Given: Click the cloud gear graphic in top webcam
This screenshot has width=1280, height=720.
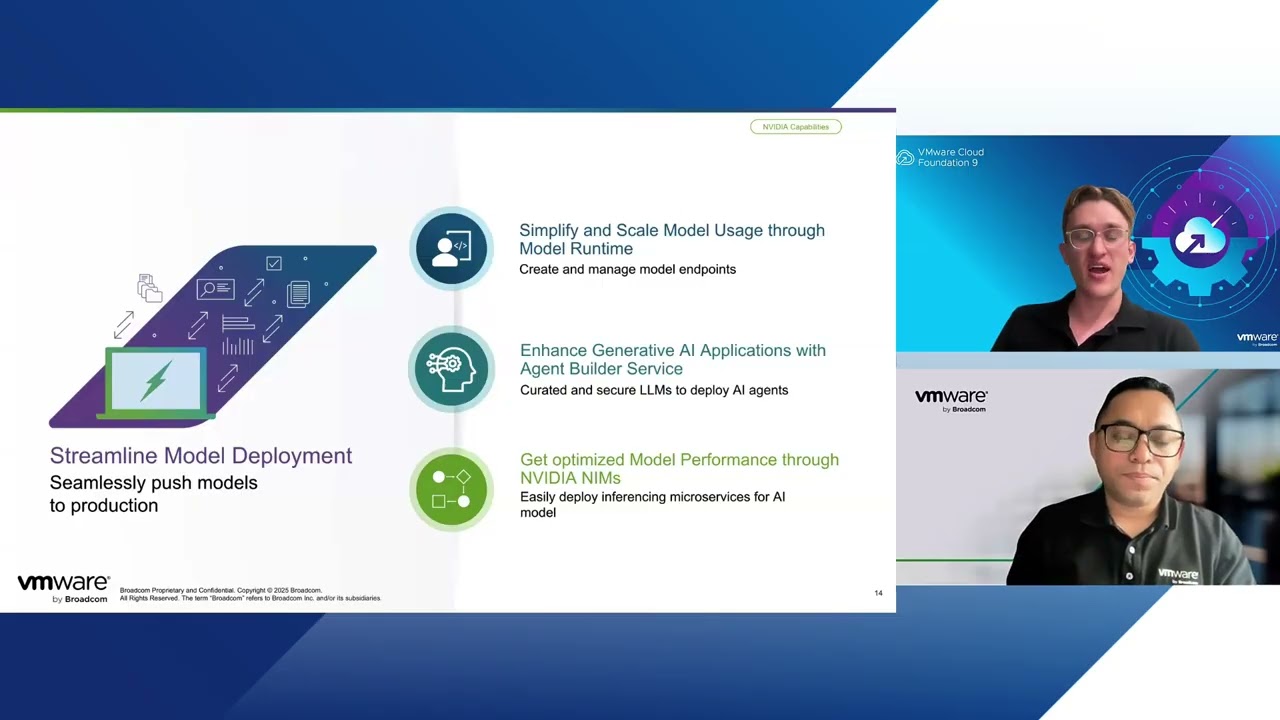Looking at the screenshot, I should (1199, 240).
